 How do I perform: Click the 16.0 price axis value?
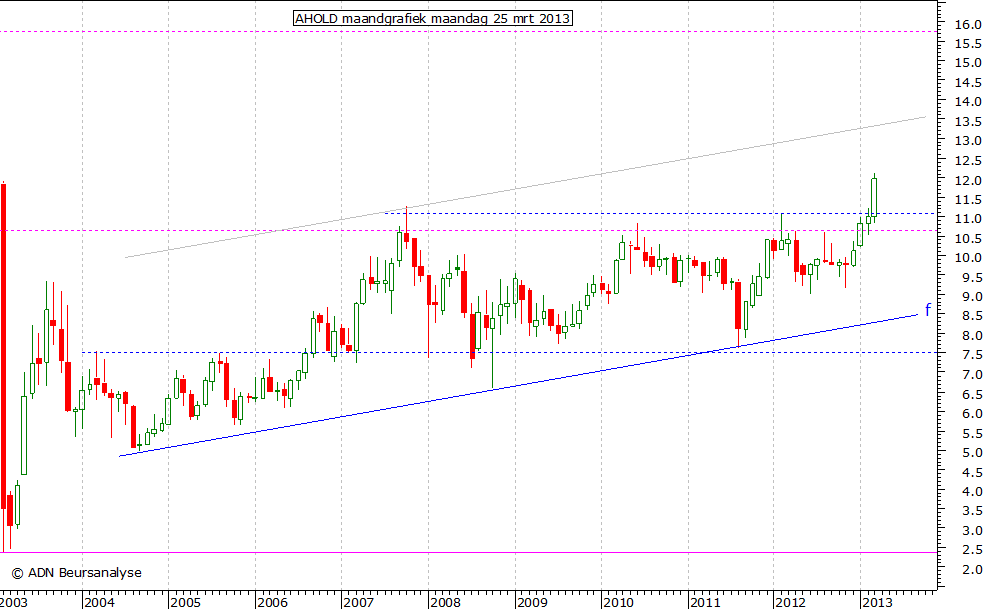point(968,24)
